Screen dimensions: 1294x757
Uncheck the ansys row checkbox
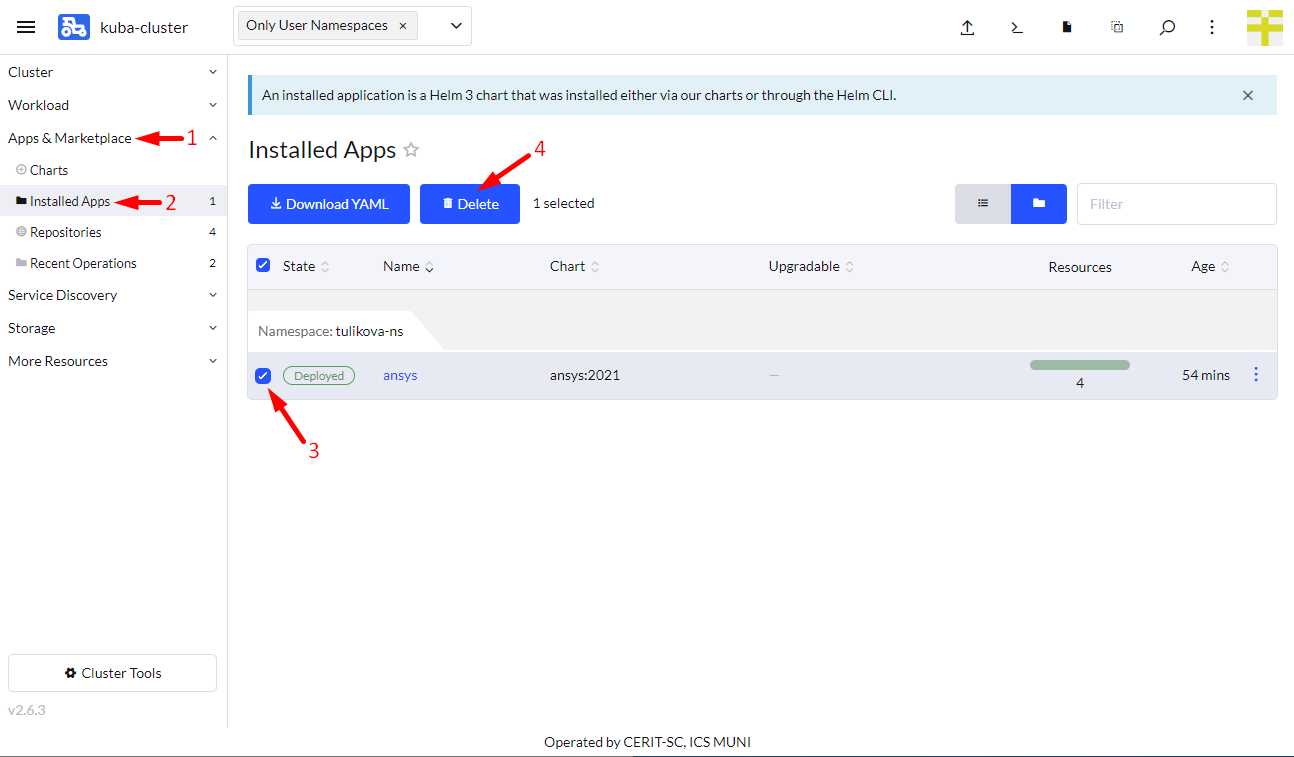(263, 375)
